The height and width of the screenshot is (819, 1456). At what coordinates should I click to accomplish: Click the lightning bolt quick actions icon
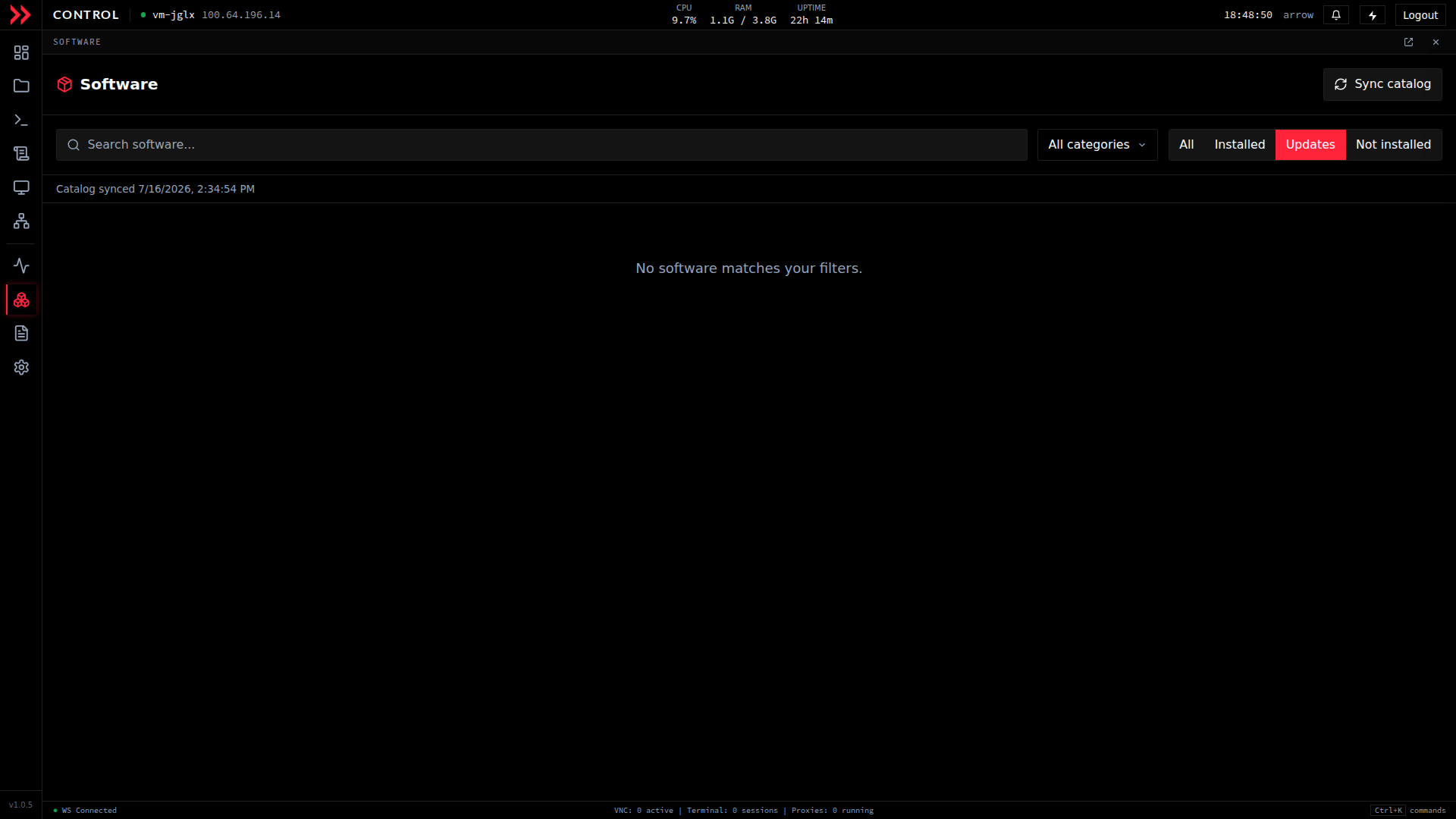coord(1373,15)
